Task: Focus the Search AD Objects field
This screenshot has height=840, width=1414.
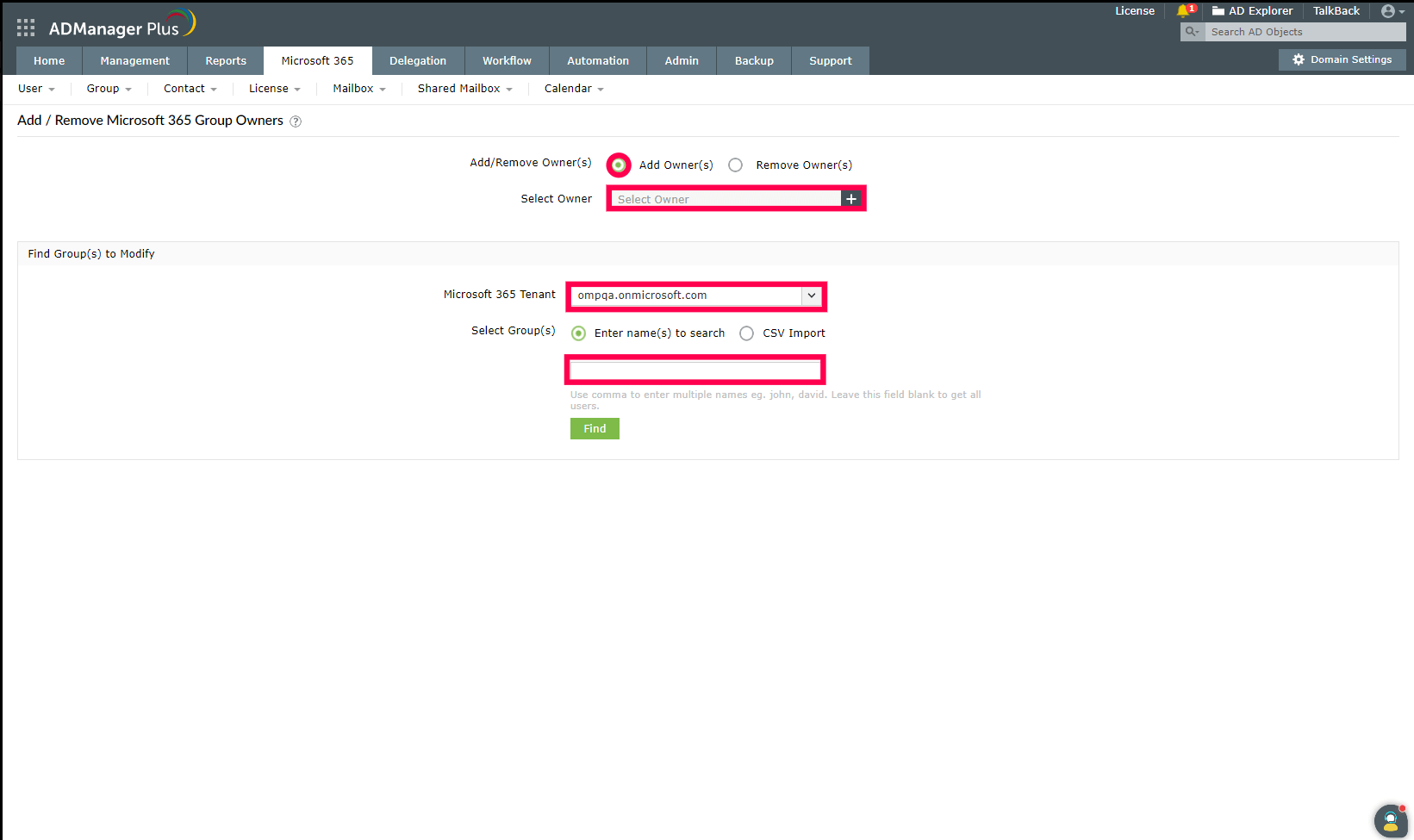Action: tap(1305, 32)
